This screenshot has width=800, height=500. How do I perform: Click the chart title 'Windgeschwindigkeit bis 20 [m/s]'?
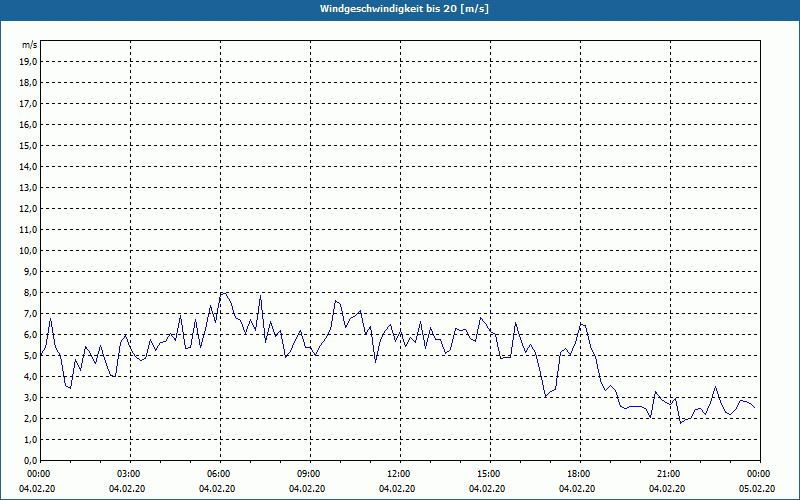404,9
